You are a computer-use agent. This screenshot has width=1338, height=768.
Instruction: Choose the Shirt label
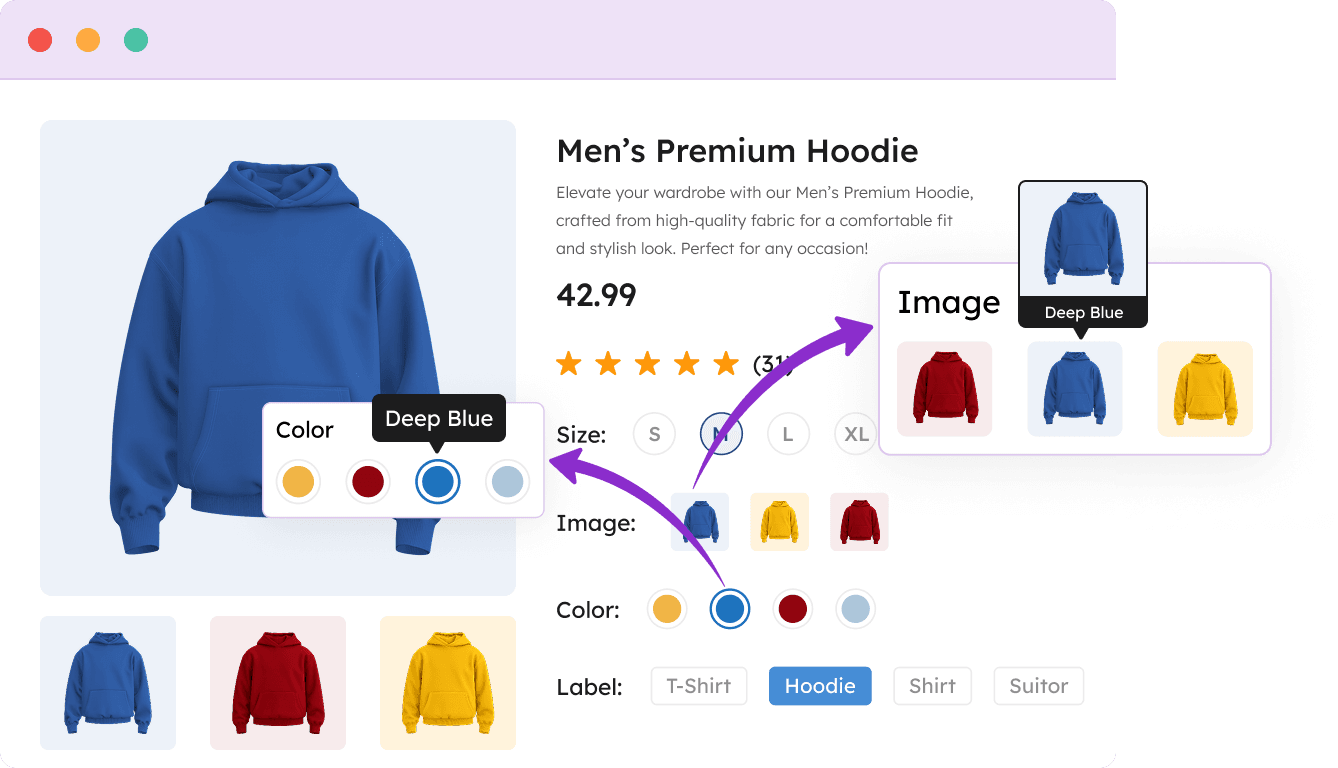(x=932, y=686)
